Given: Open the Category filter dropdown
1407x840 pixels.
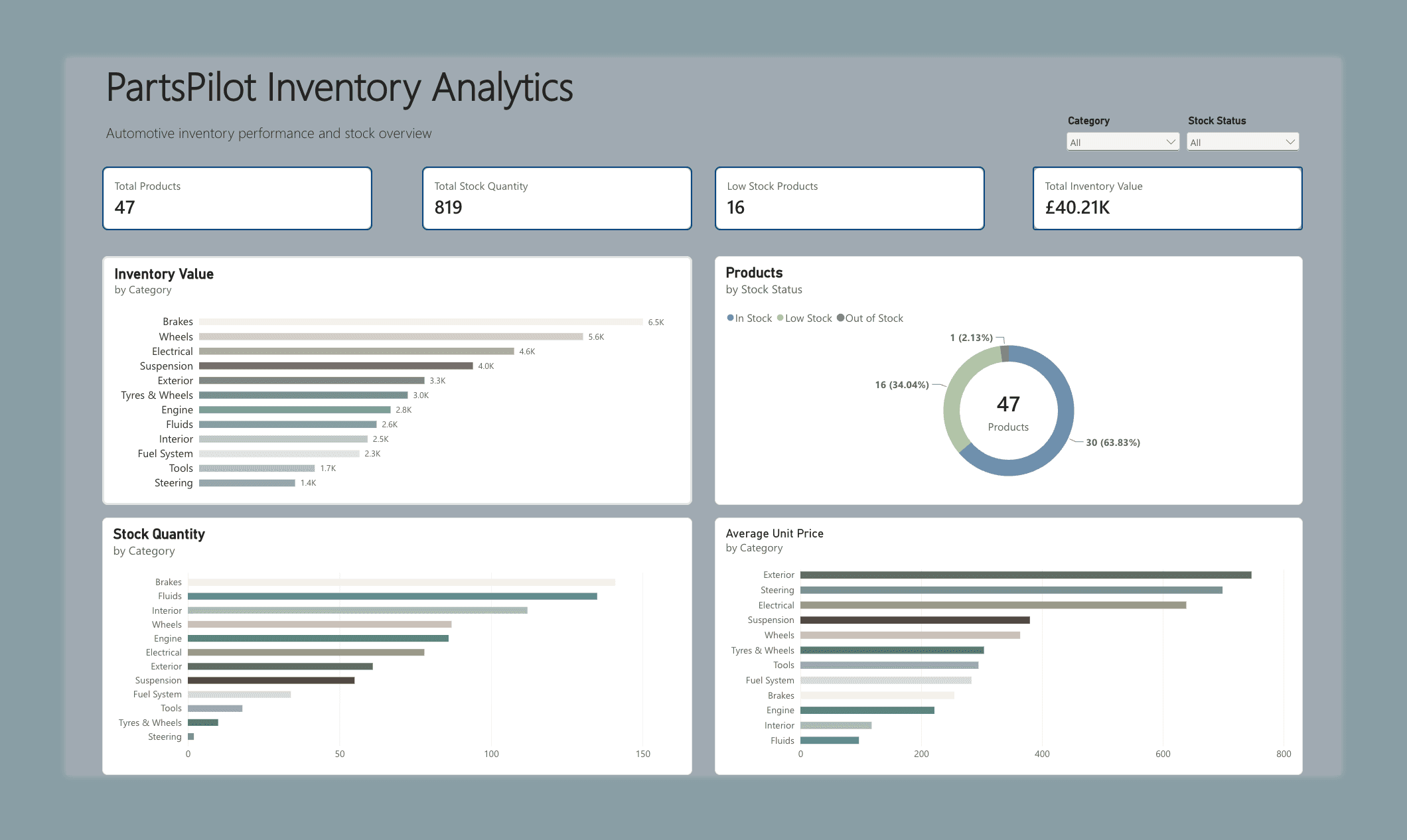Looking at the screenshot, I should 1122,142.
